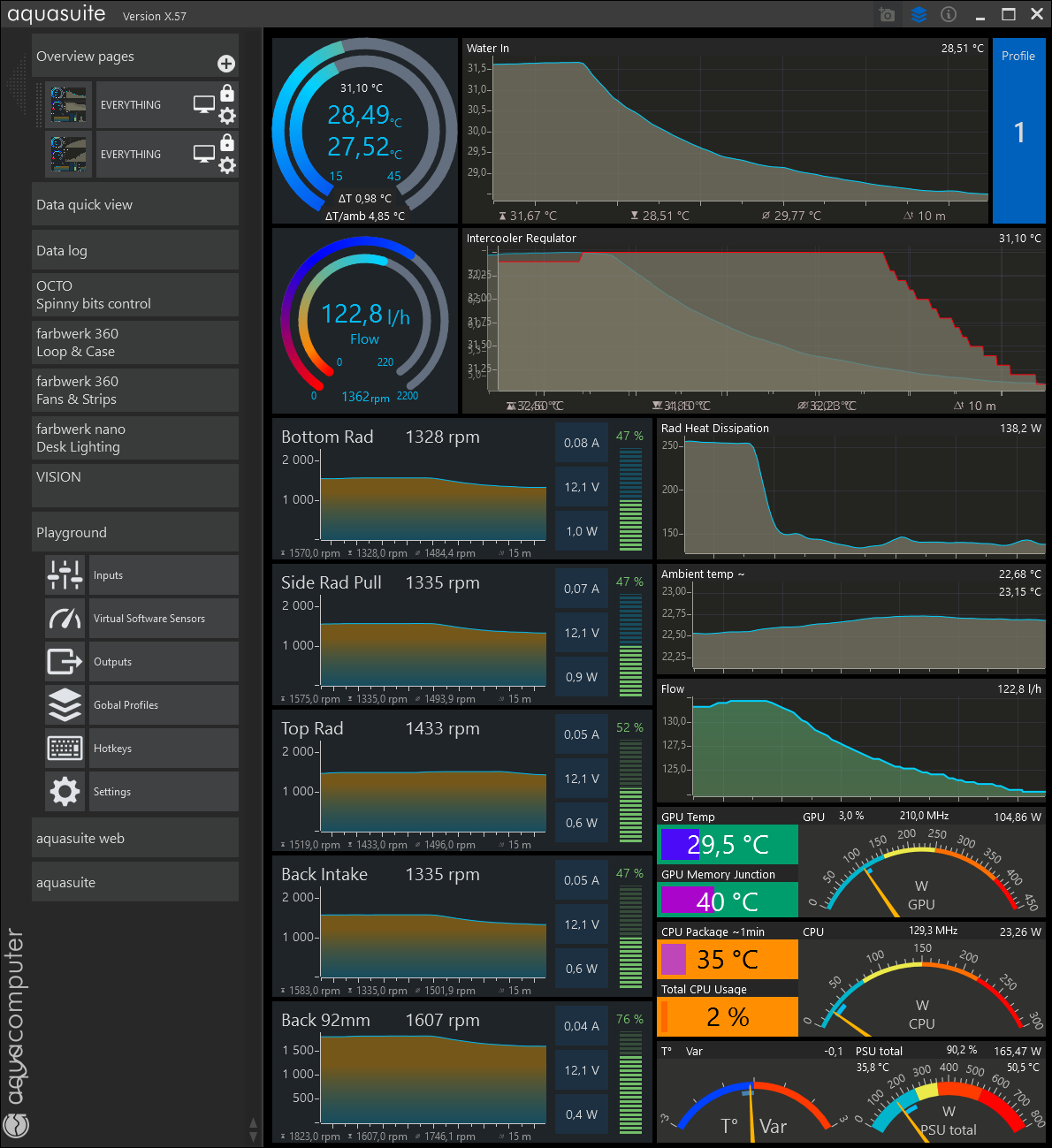Viewport: 1052px width, 1148px height.
Task: Click Bottom Rad 0,08 A current value
Action: (x=582, y=443)
